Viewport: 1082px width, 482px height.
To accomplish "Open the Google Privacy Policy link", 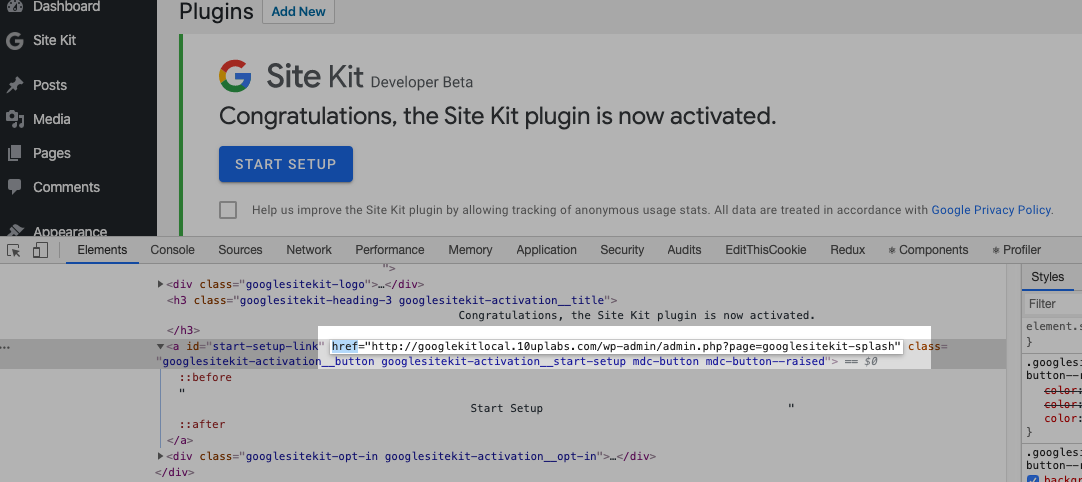I will click(991, 210).
